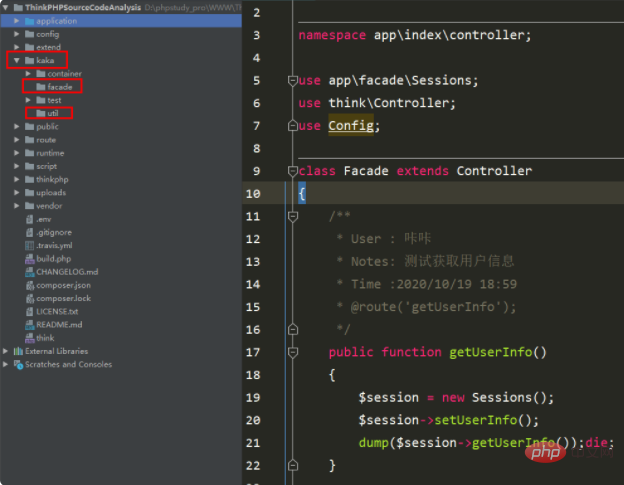The height and width of the screenshot is (485, 624).
Task: Expand the script folder arrow
Action: (x=16, y=166)
